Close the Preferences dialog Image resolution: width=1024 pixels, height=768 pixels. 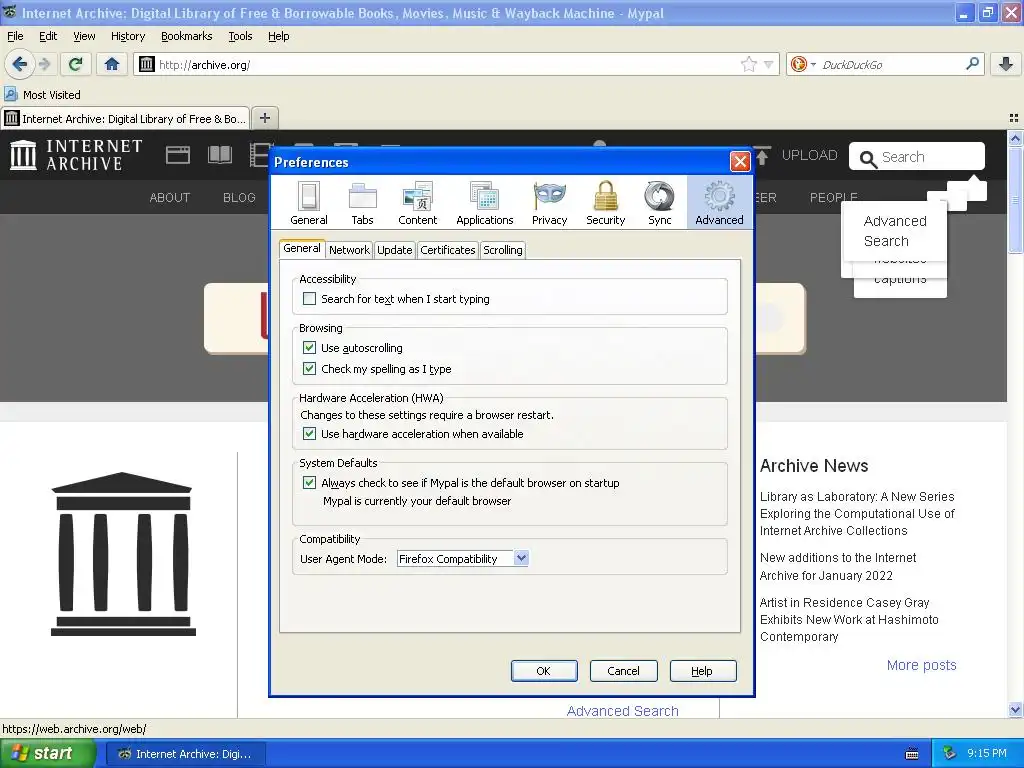(x=739, y=161)
